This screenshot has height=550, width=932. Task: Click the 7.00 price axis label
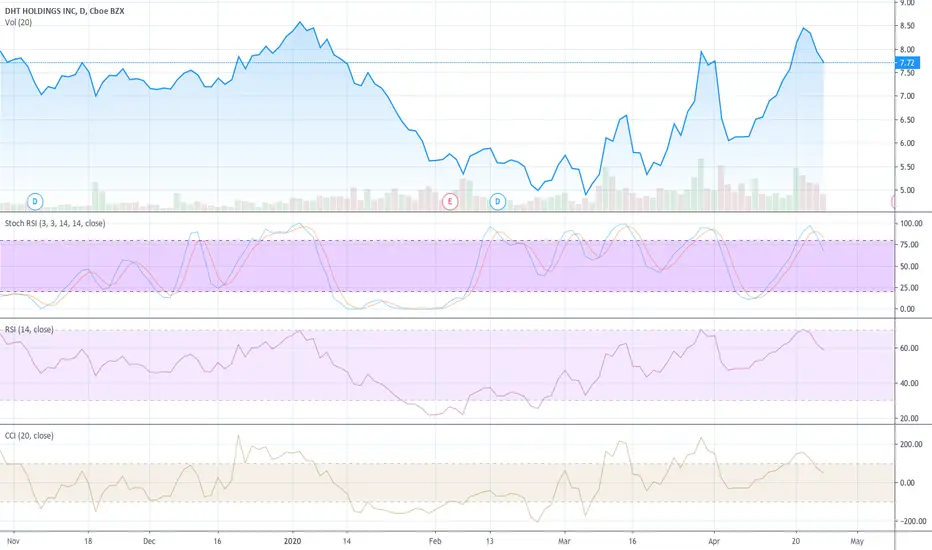[907, 96]
